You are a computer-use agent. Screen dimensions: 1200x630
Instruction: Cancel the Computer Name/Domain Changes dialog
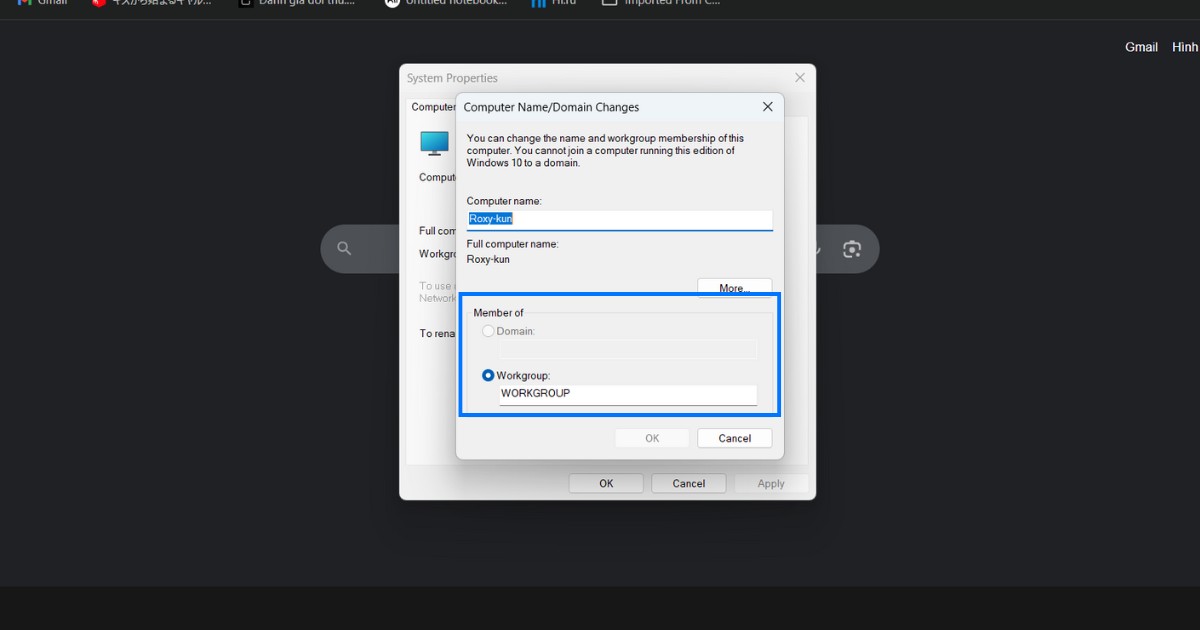[734, 438]
